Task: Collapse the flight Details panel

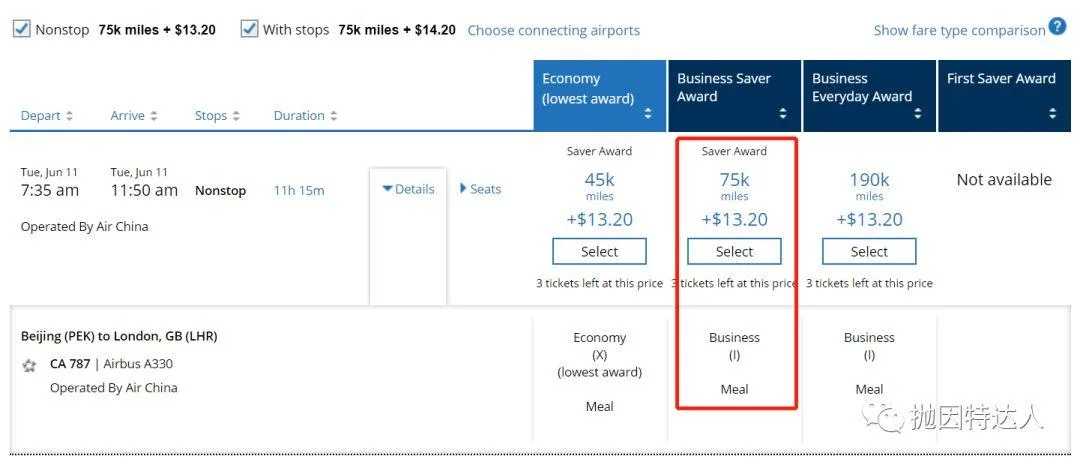Action: coord(408,189)
